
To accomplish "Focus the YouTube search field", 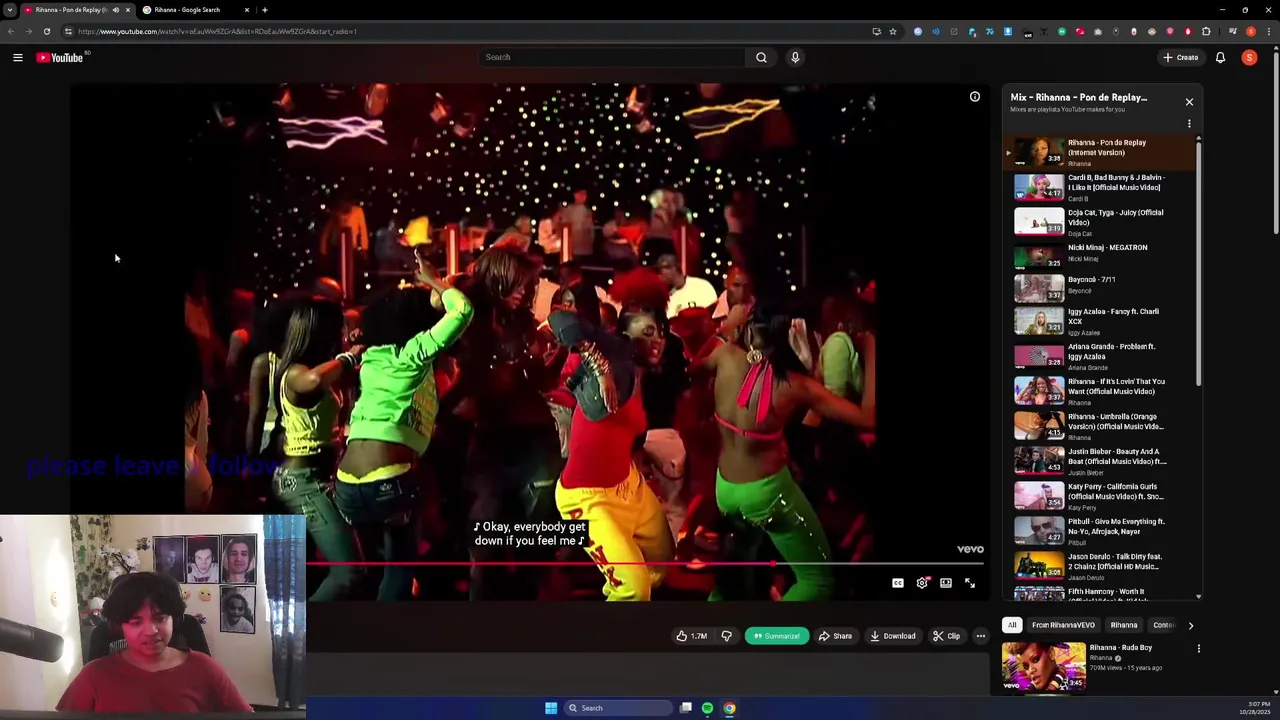I will pos(613,57).
